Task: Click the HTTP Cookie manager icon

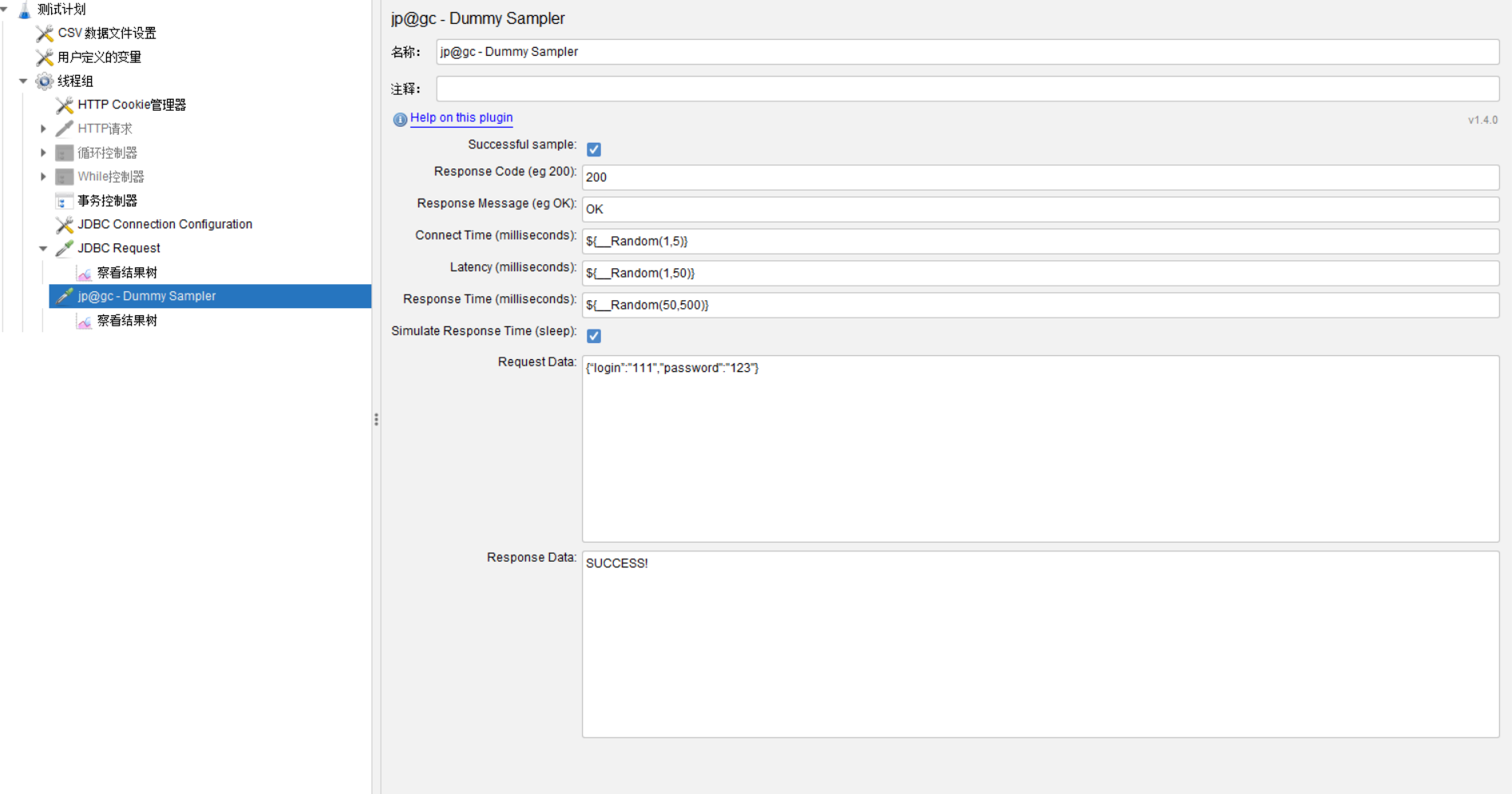Action: pos(65,105)
